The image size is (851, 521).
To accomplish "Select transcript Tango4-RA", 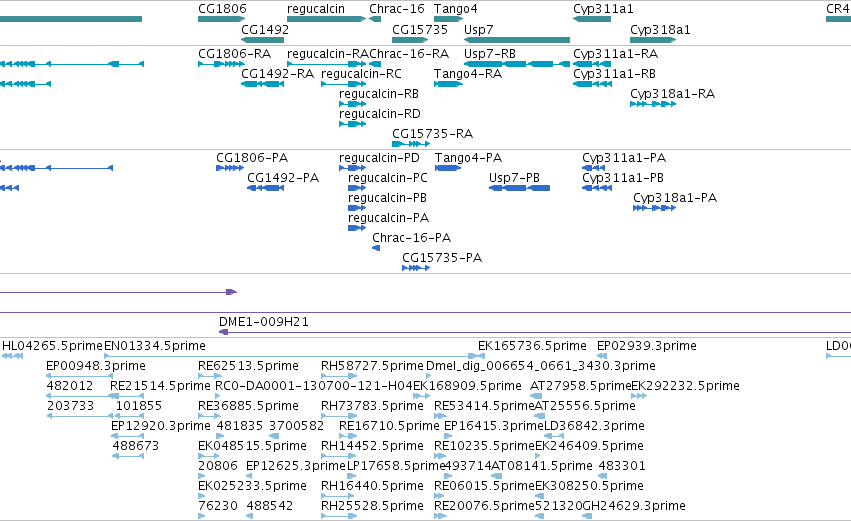I will (448, 84).
